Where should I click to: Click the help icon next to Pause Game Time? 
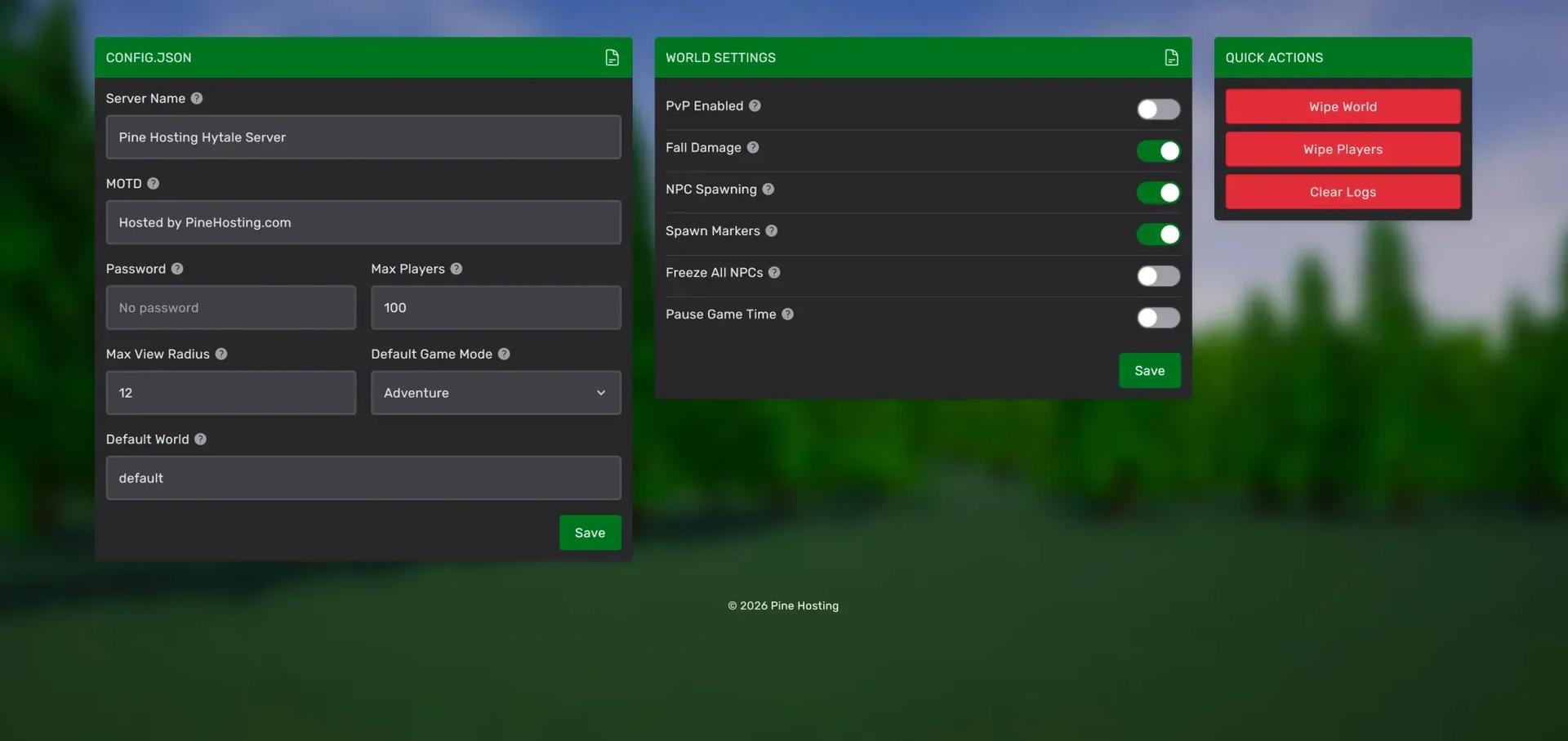787,314
